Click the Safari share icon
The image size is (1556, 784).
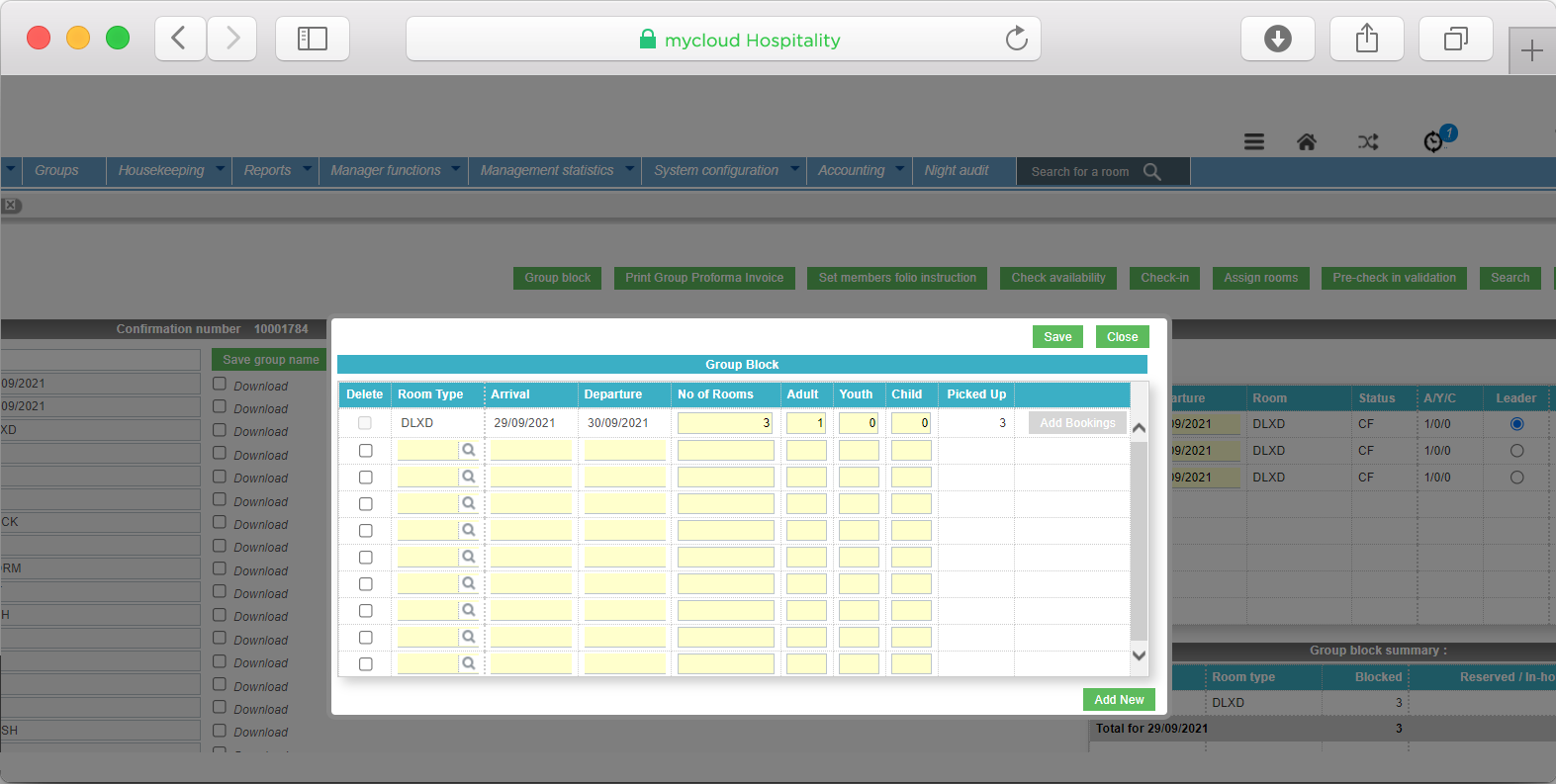pyautogui.click(x=1366, y=39)
